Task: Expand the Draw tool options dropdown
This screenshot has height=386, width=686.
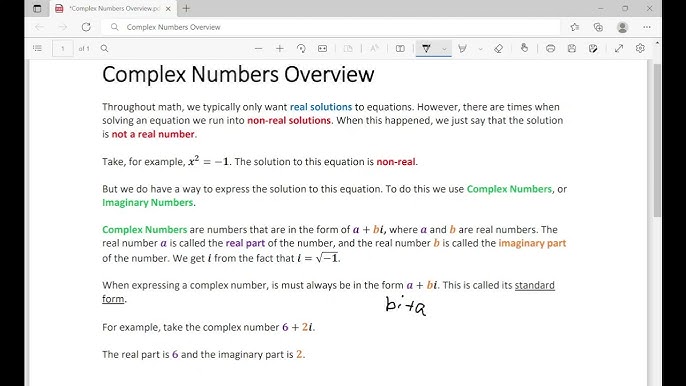Action: (444, 49)
